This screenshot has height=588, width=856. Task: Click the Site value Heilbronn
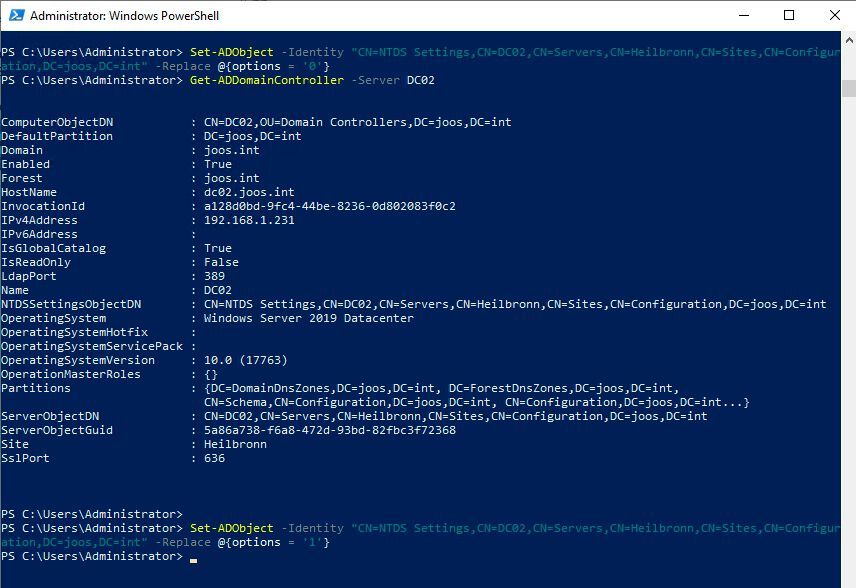(228, 443)
